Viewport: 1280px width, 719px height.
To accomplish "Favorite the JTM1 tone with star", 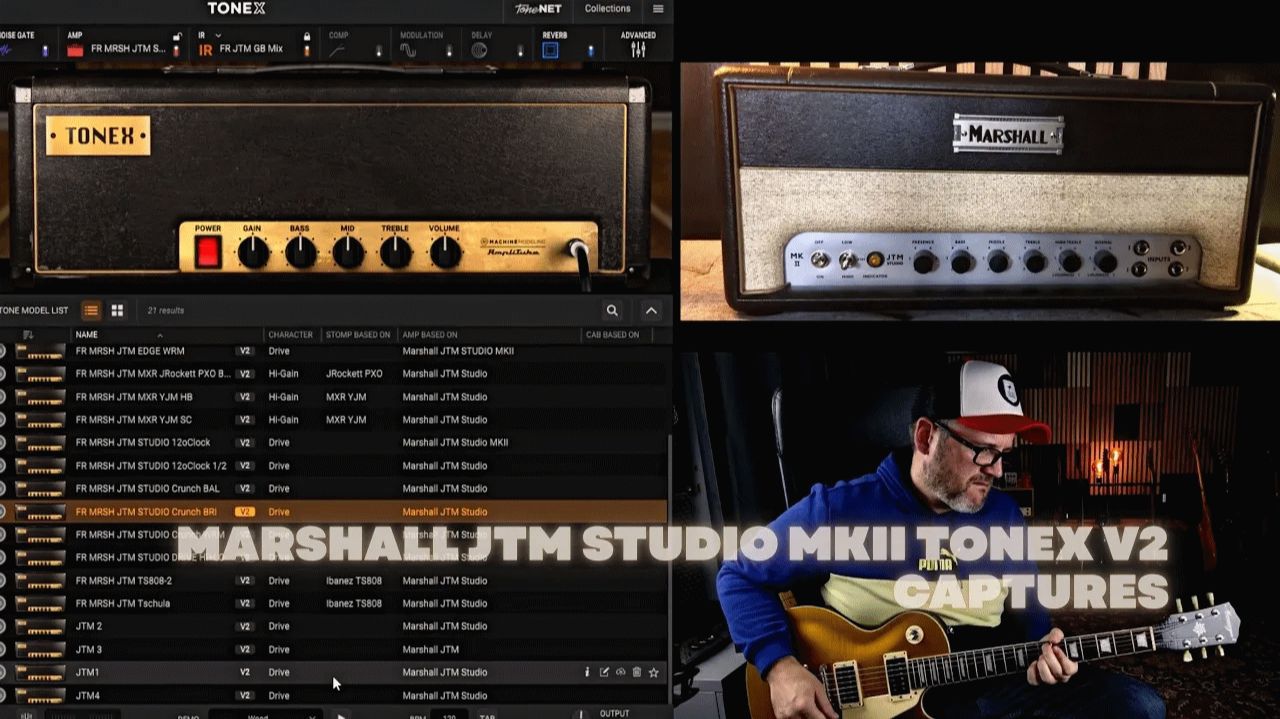I will [x=654, y=673].
